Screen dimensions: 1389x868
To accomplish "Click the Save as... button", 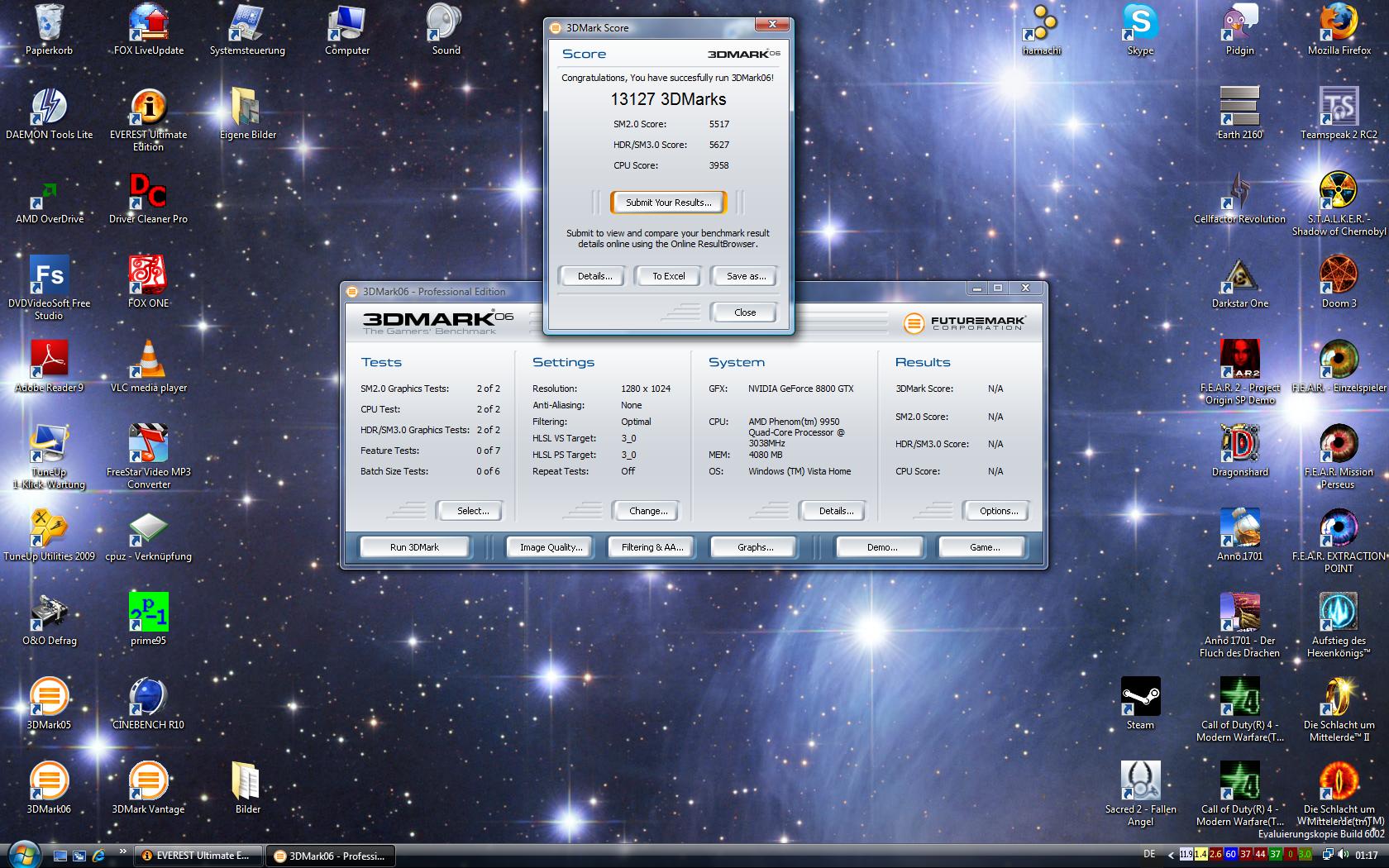I will tap(746, 276).
